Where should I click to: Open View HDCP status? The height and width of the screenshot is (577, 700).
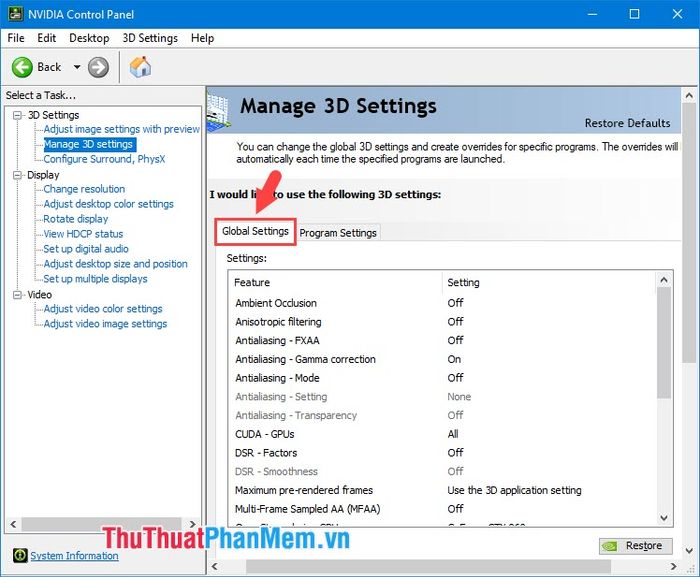pos(83,234)
